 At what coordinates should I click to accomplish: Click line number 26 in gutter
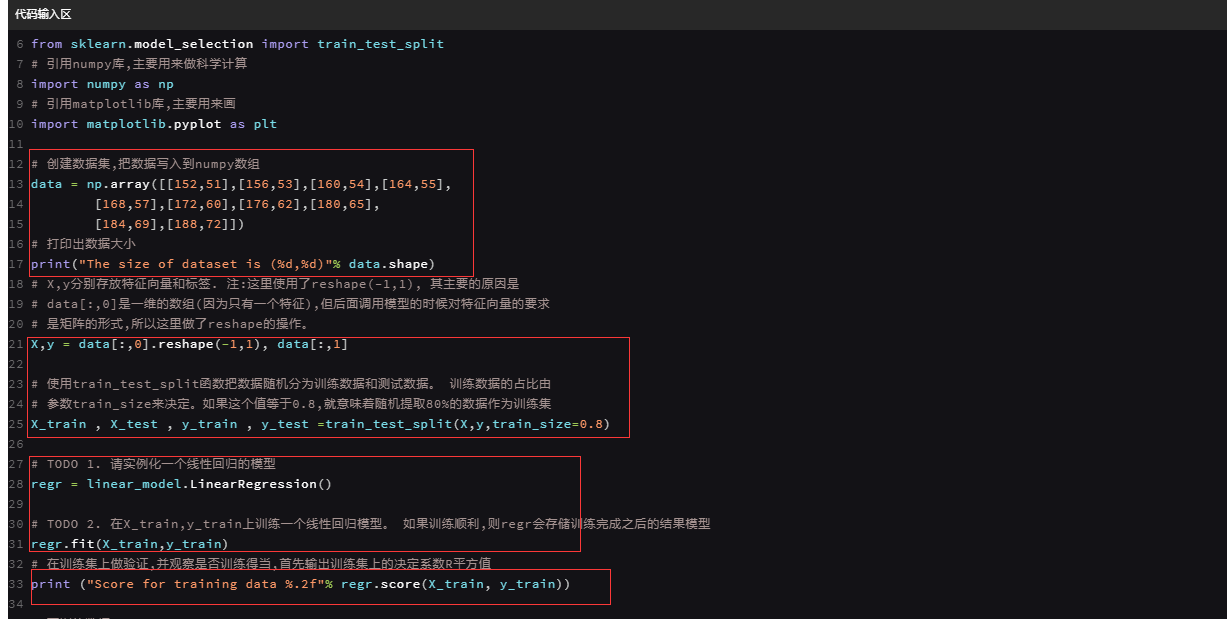(15, 444)
